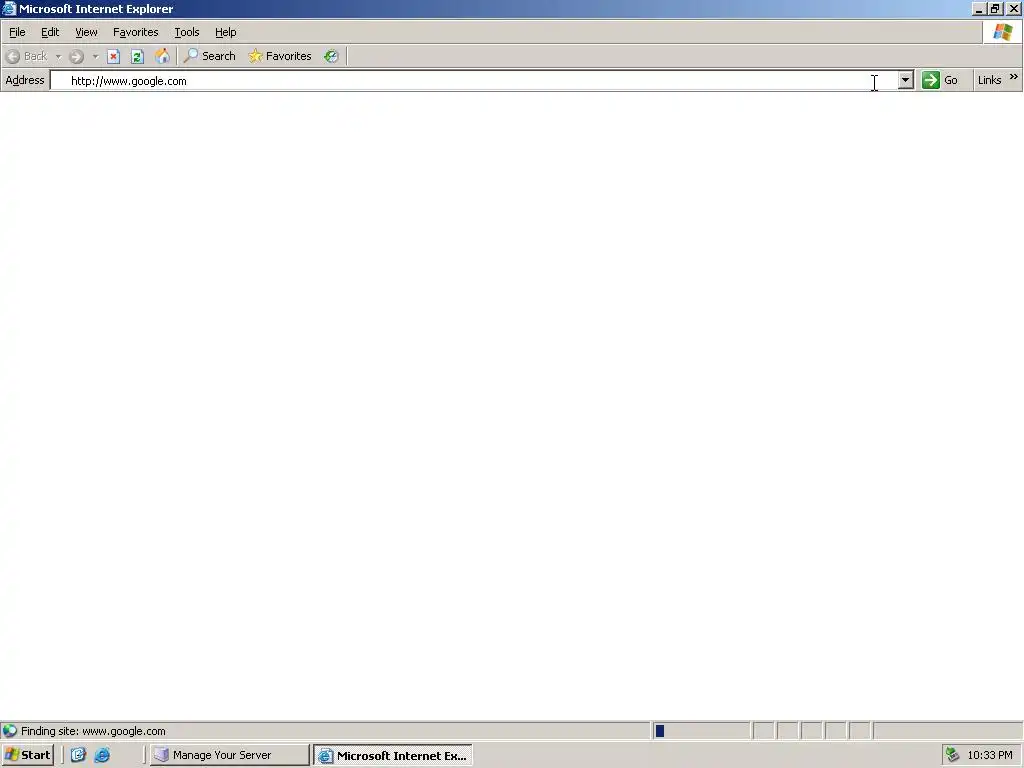1024x768 pixels.
Task: Click the status bar globe icon
Action: coord(10,731)
